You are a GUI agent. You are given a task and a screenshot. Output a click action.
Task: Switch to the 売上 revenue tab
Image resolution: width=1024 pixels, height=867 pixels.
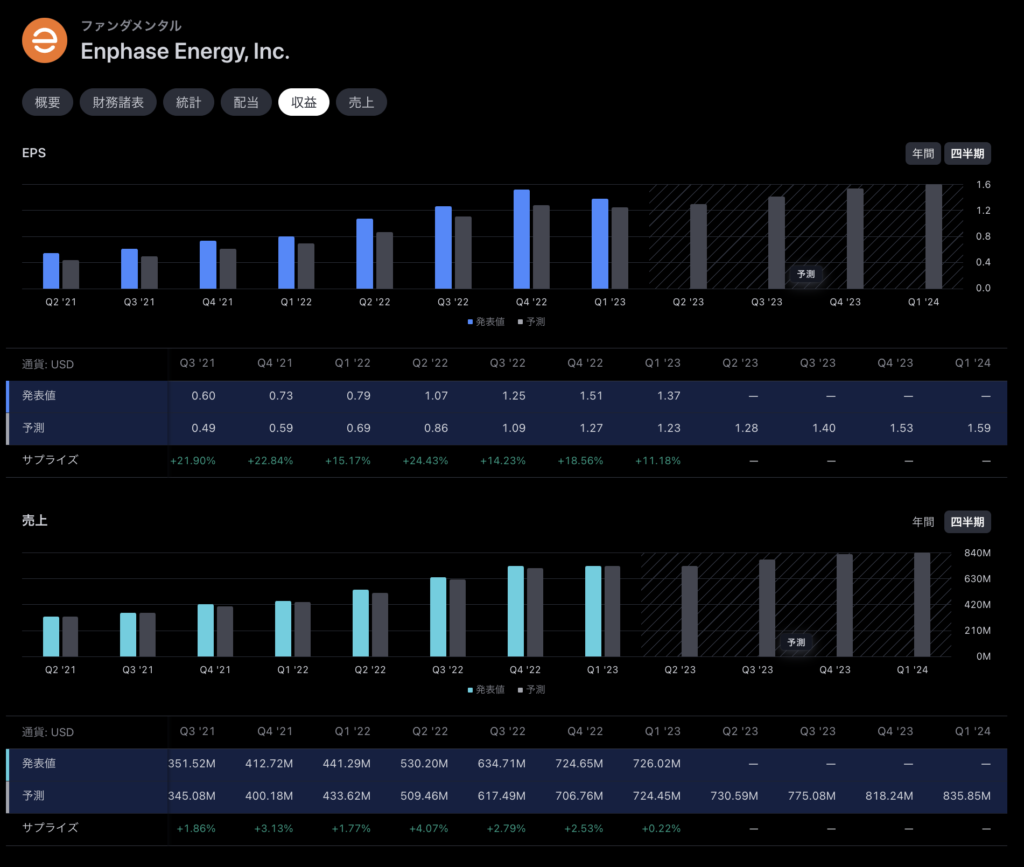[361, 102]
